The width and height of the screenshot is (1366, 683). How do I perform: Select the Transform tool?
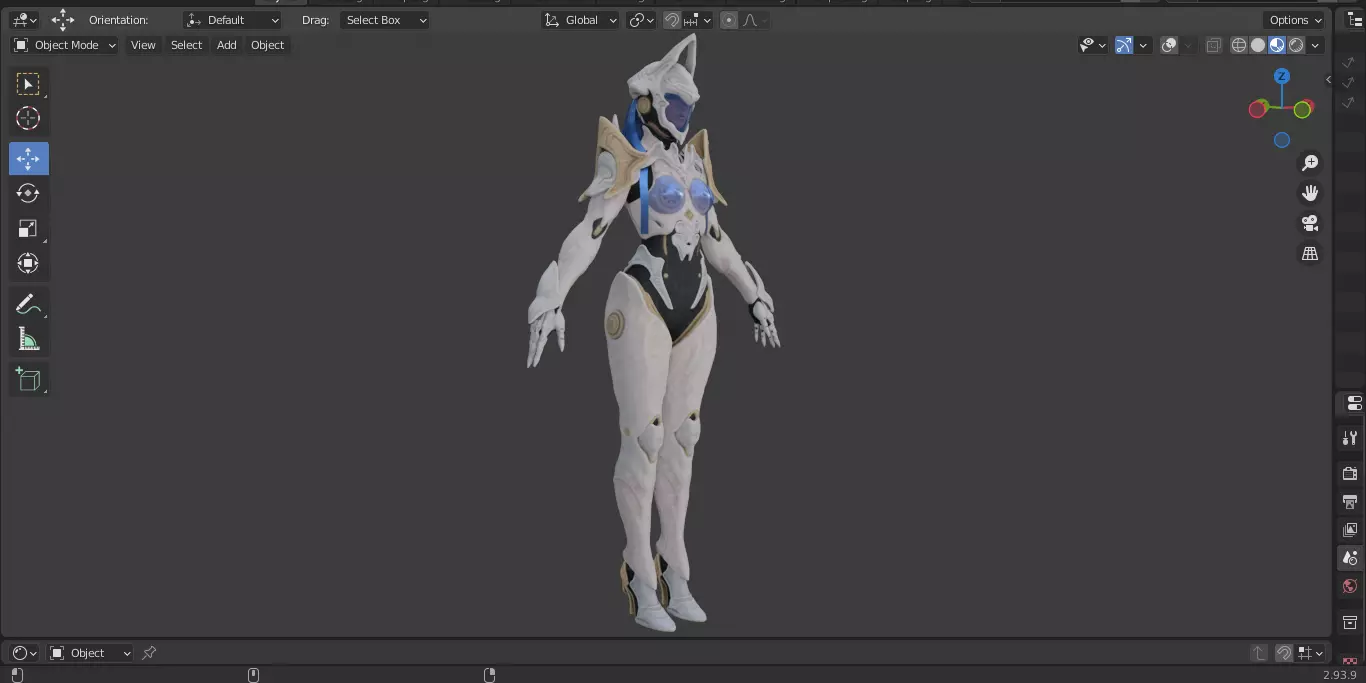point(28,264)
